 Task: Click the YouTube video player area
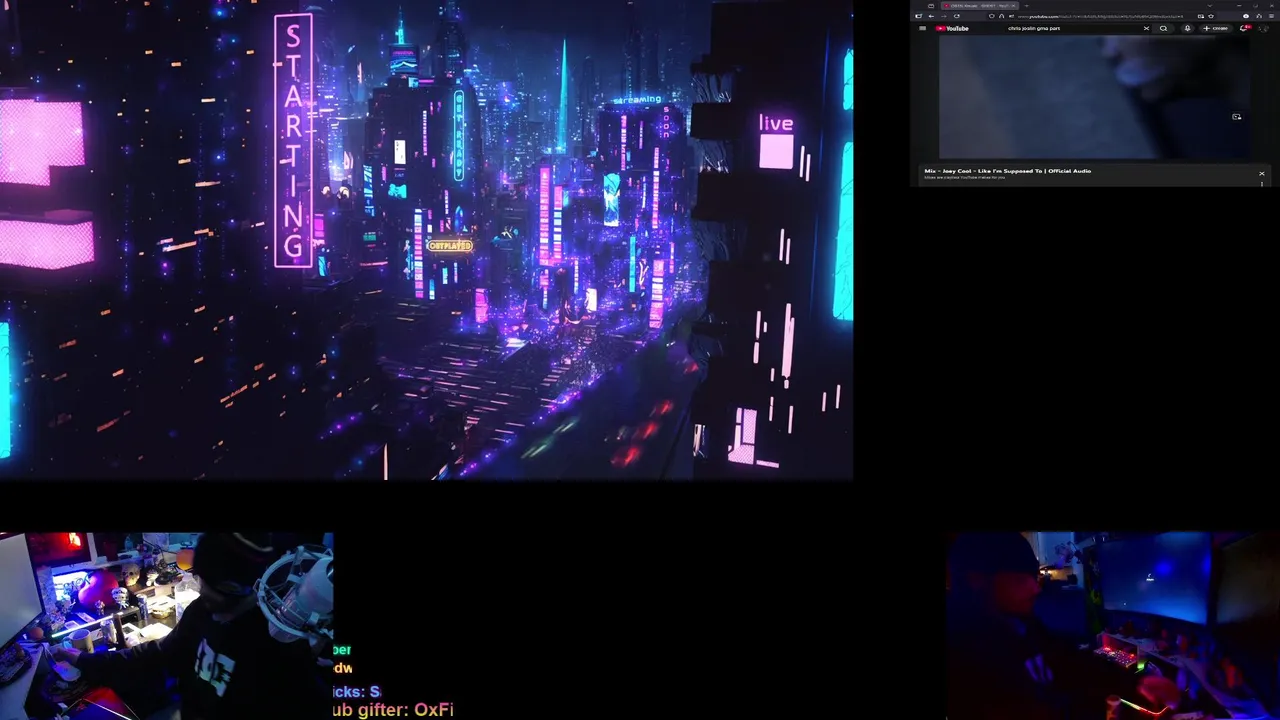coord(1094,97)
